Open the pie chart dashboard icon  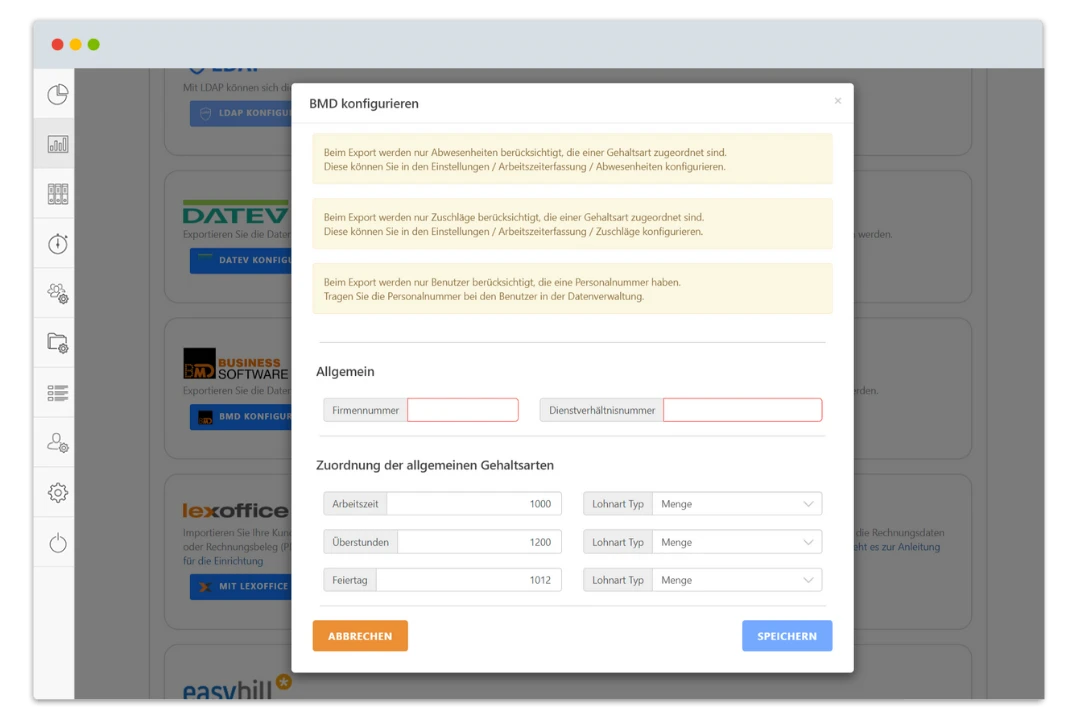click(58, 95)
